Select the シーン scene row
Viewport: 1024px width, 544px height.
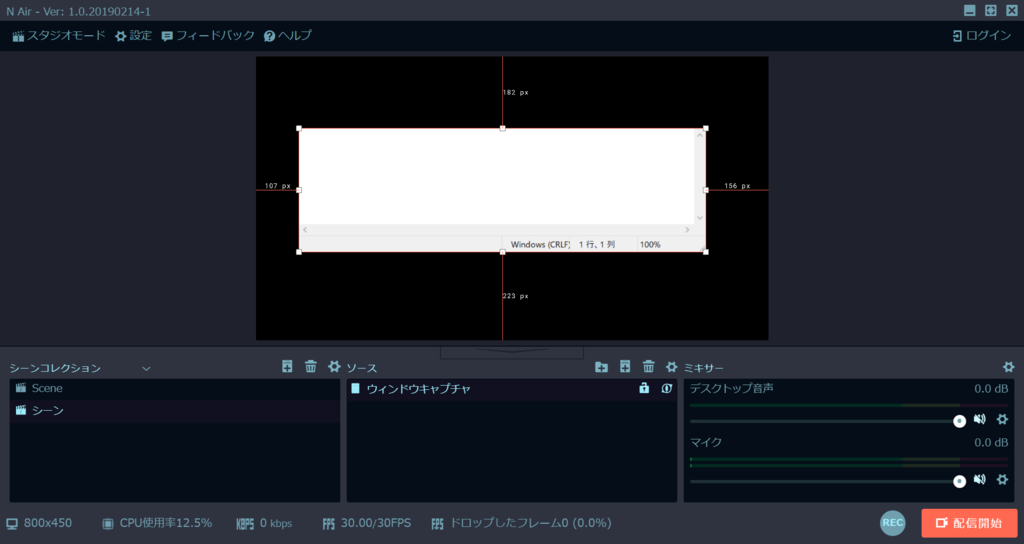(x=175, y=411)
